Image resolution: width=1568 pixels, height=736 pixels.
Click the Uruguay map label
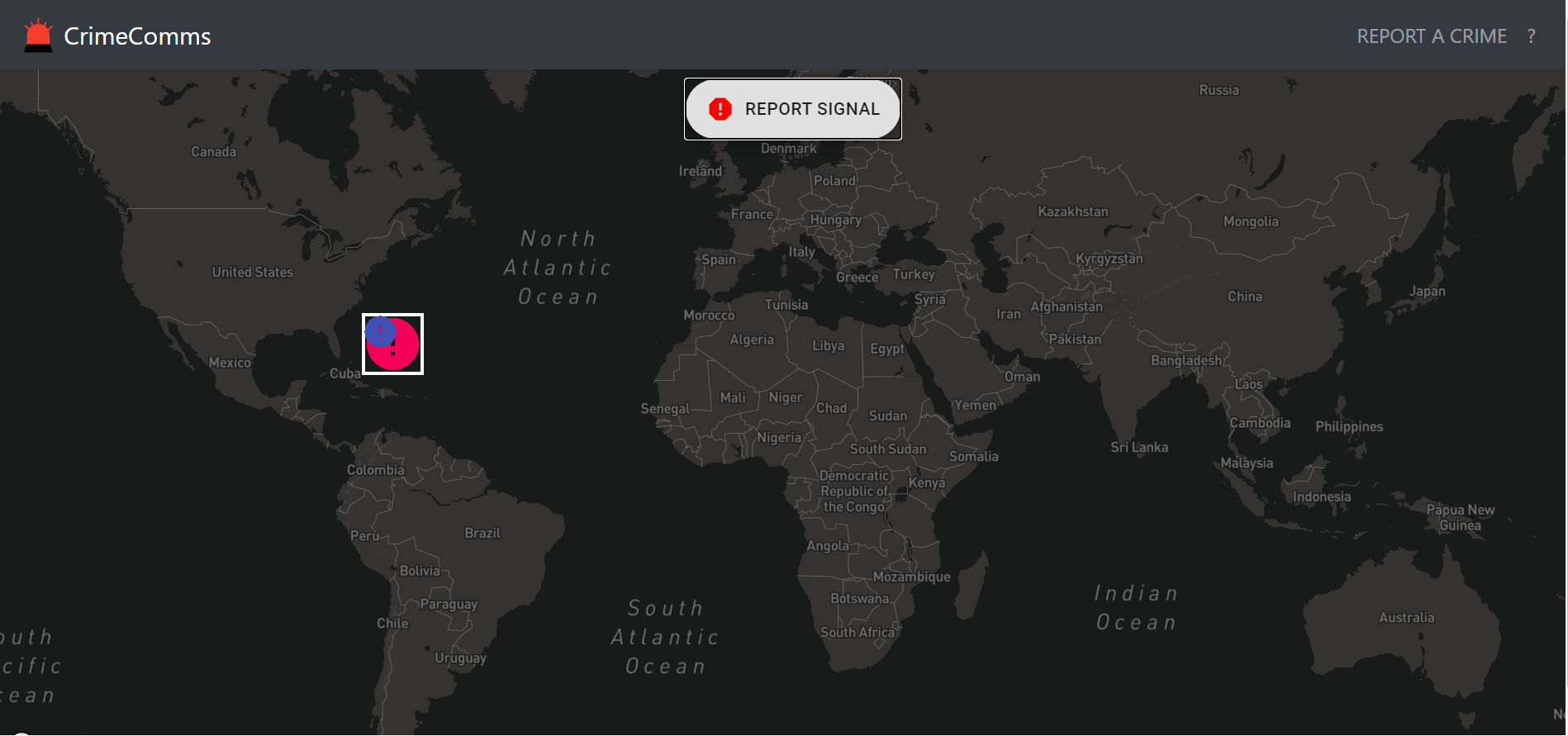(461, 658)
